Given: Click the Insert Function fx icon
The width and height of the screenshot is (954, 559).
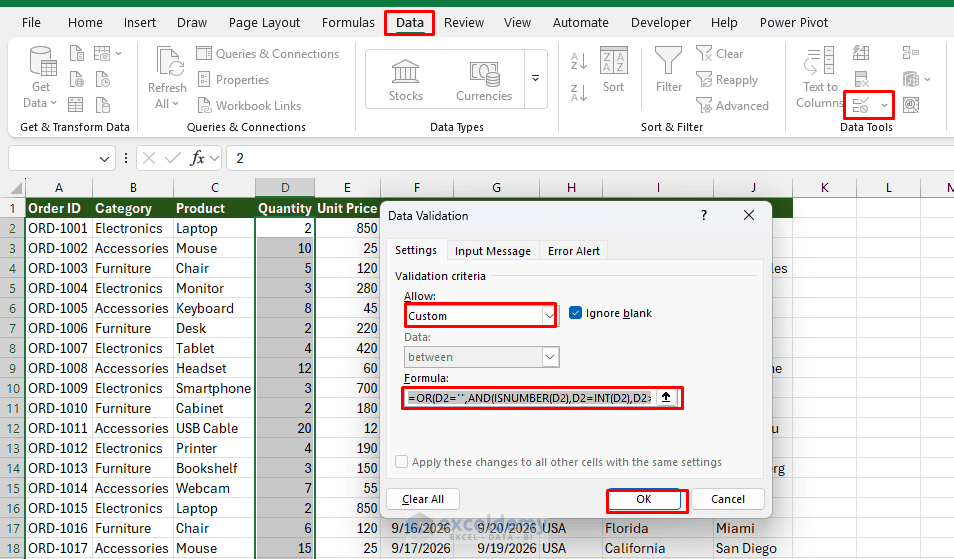Looking at the screenshot, I should click(197, 158).
